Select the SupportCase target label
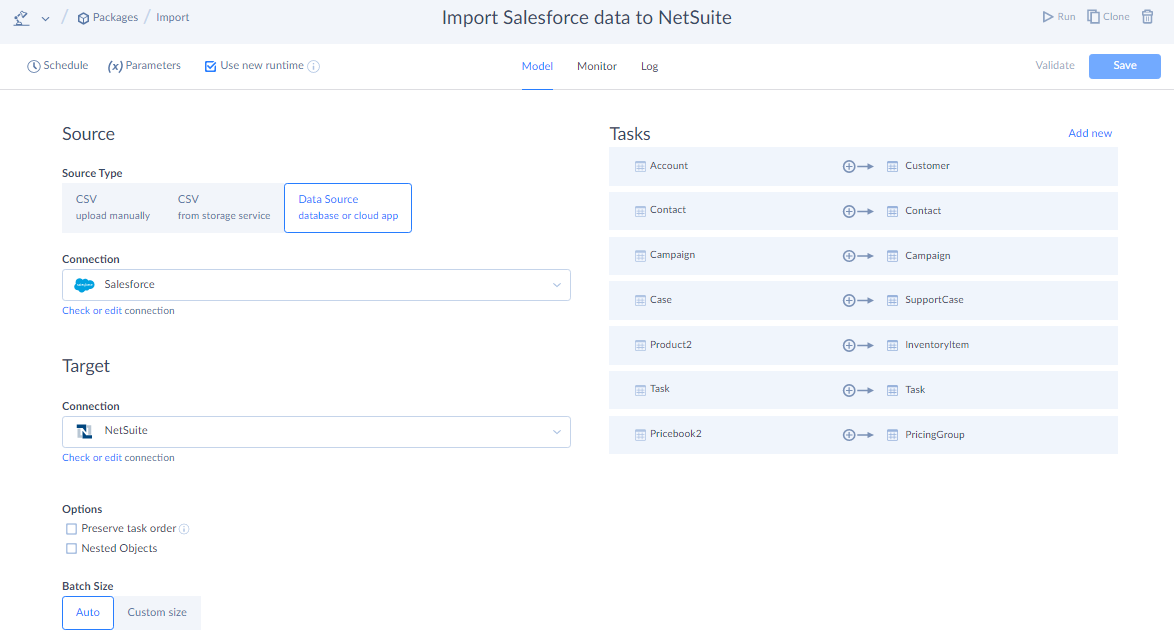1174x643 pixels. click(934, 299)
